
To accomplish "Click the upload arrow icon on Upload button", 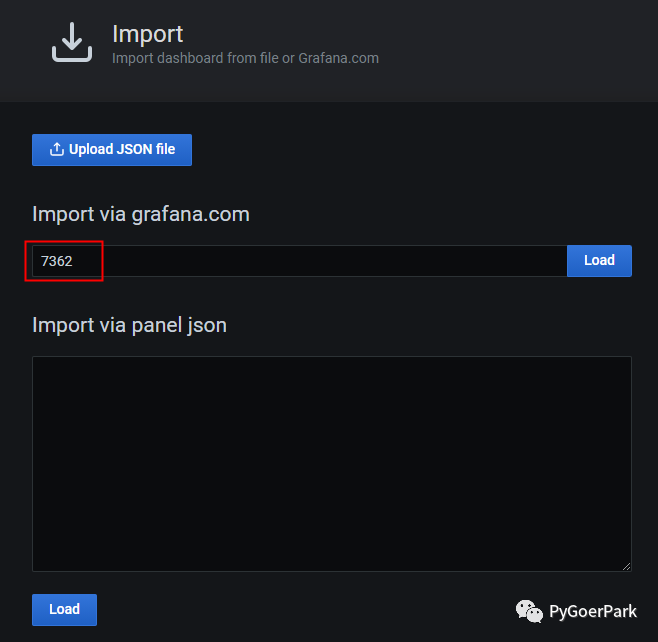I will [56, 150].
